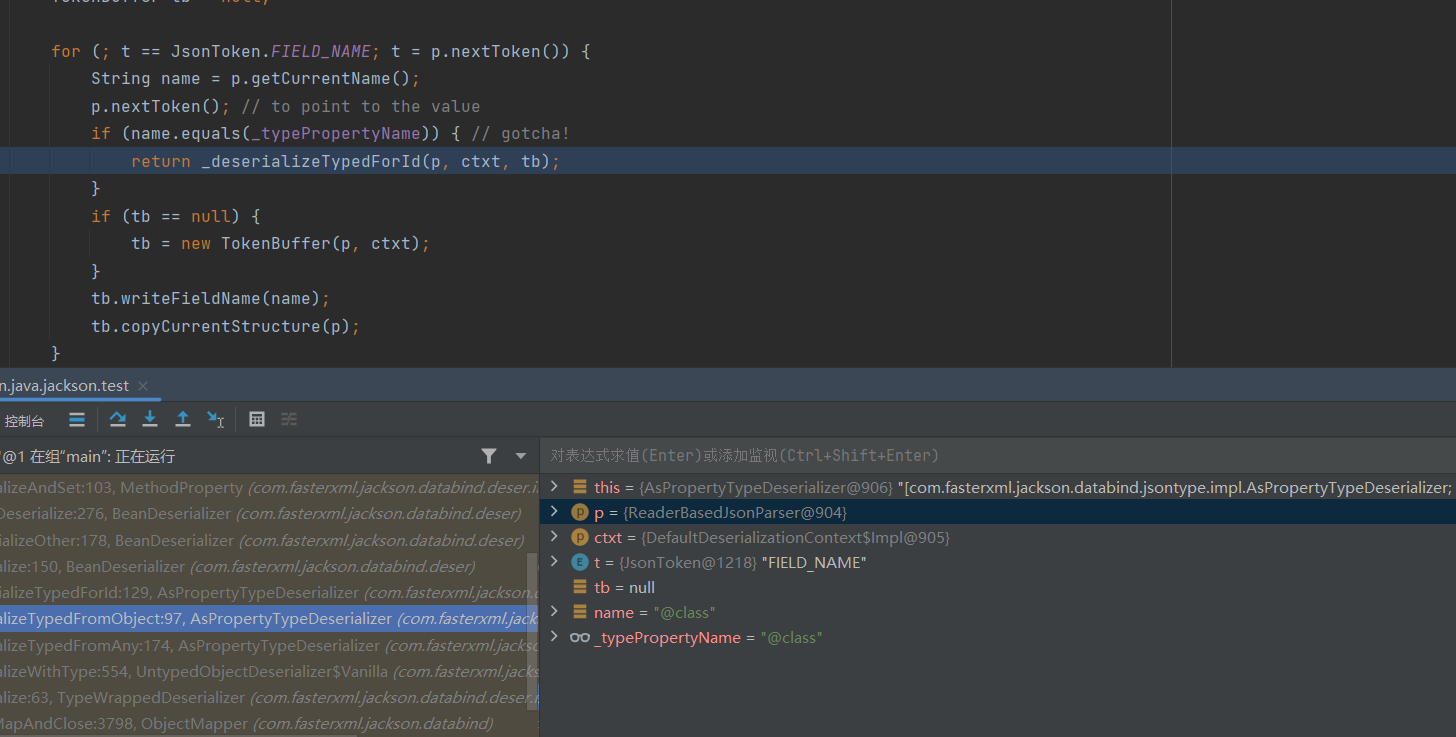Open the thread selector dropdown arrow
1456x737 pixels.
[x=520, y=456]
